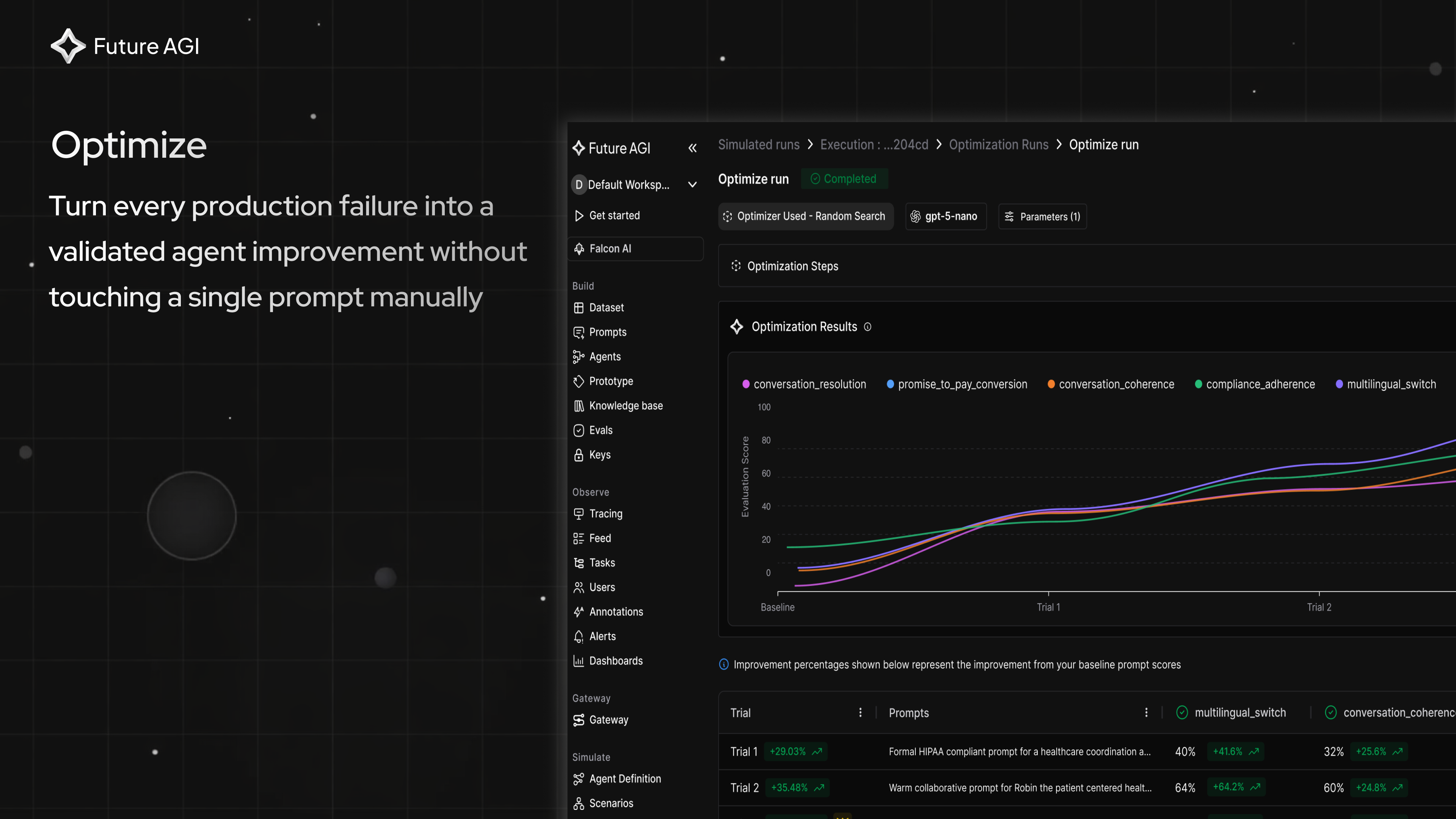
Task: Click the gpt-5-nano model chip
Action: (x=946, y=217)
